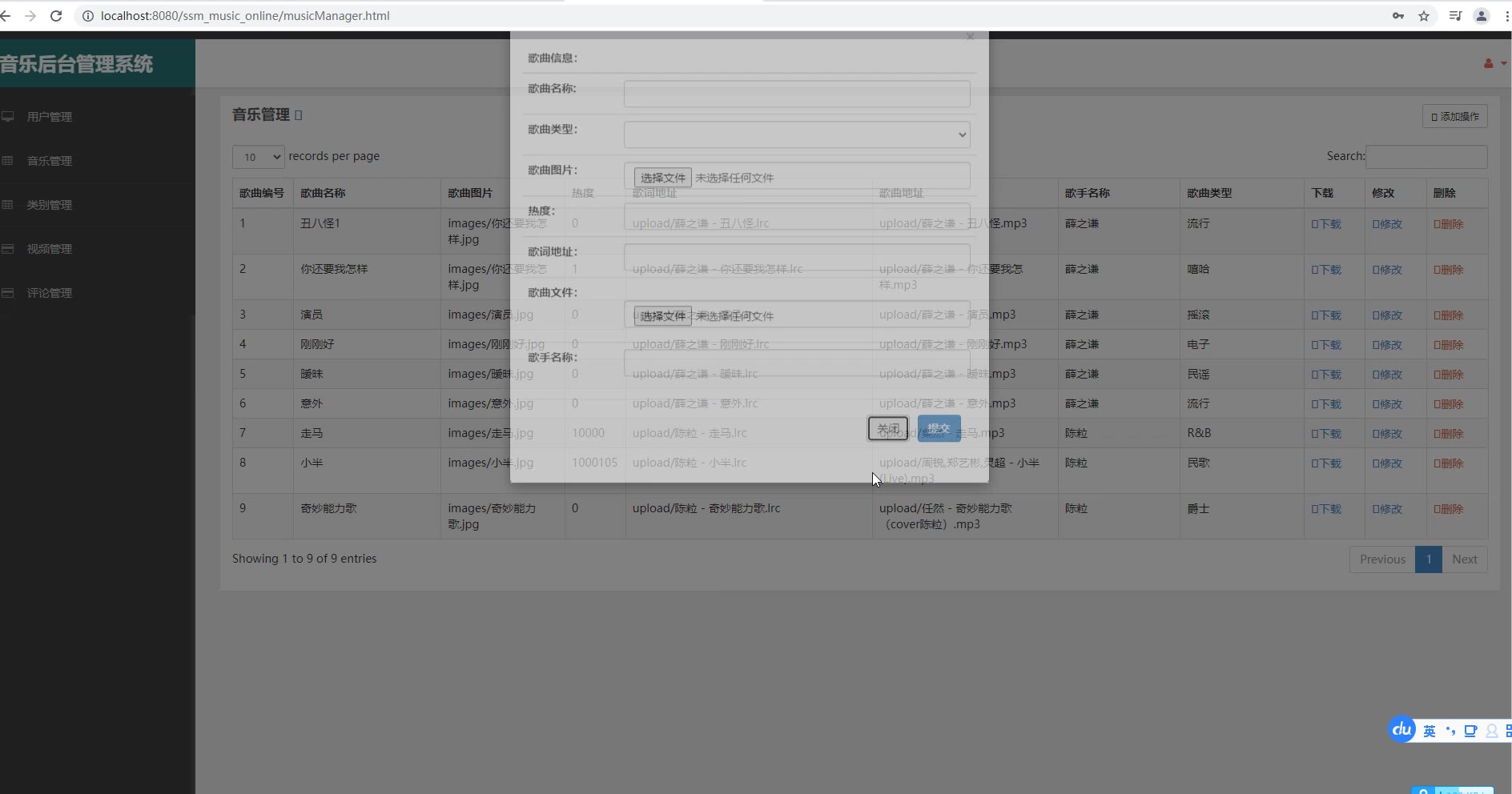Viewport: 1512px width, 794px height.
Task: Click 修改 link for song 小半
Action: [1387, 463]
